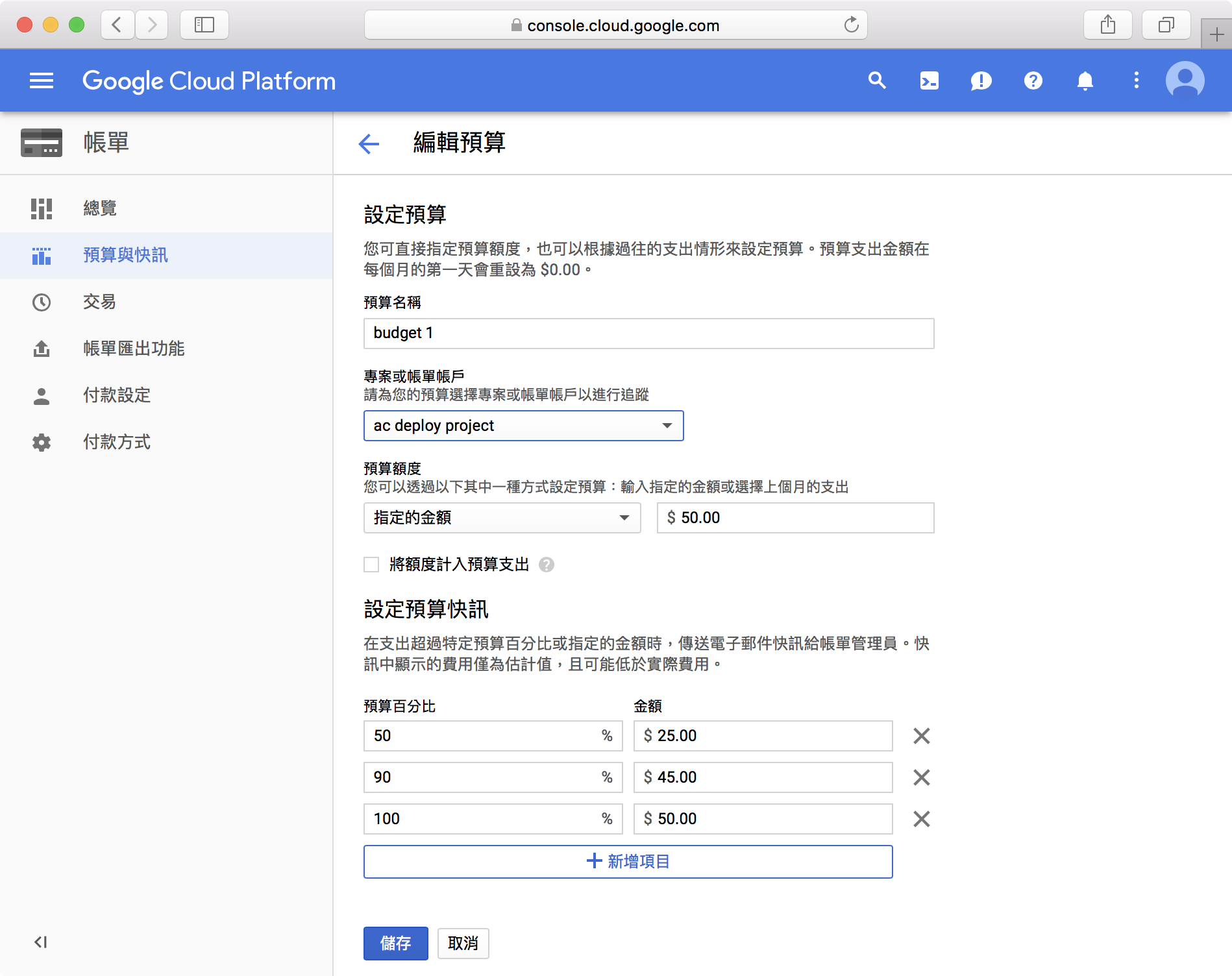Click the 取消 cancel button

pyautogui.click(x=463, y=944)
